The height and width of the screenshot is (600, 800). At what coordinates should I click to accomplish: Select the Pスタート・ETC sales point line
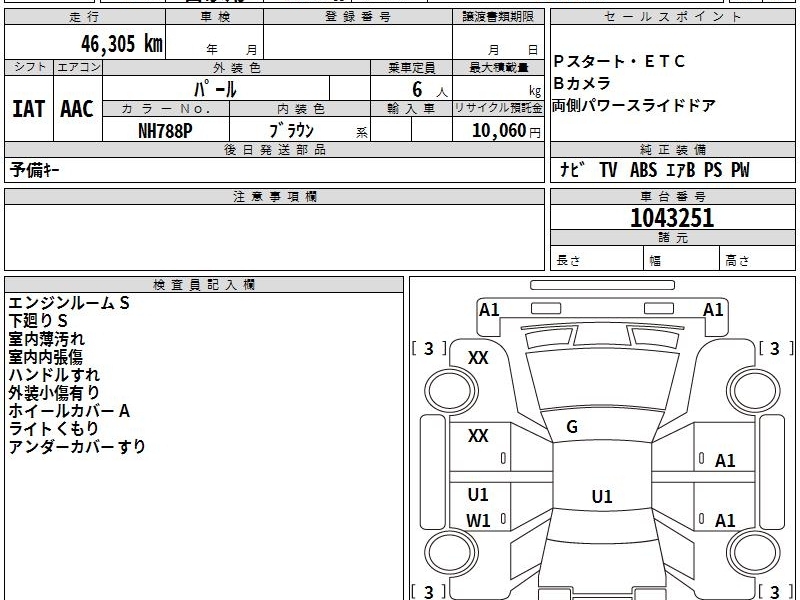pyautogui.click(x=618, y=61)
